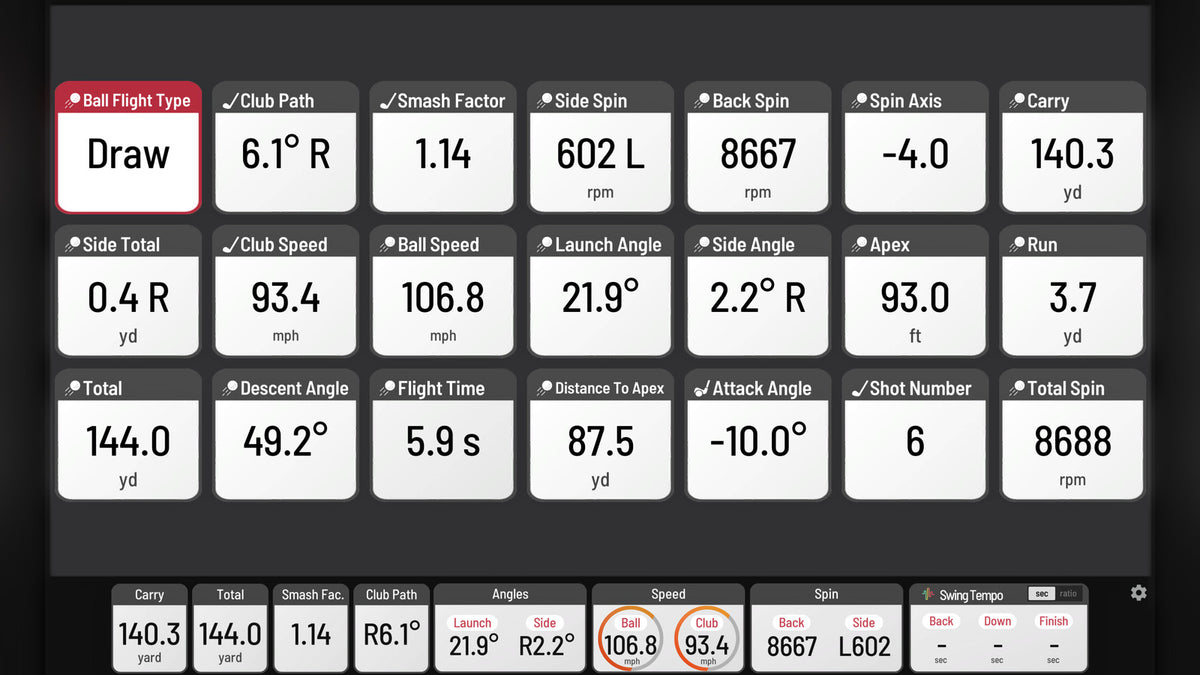The width and height of the screenshot is (1200, 675).
Task: Select the 6.1° R club path value
Action: 286,154
